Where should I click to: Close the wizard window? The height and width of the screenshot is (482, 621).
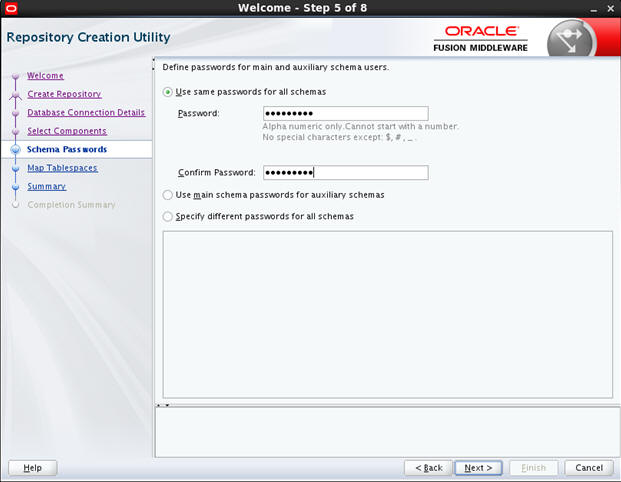610,8
